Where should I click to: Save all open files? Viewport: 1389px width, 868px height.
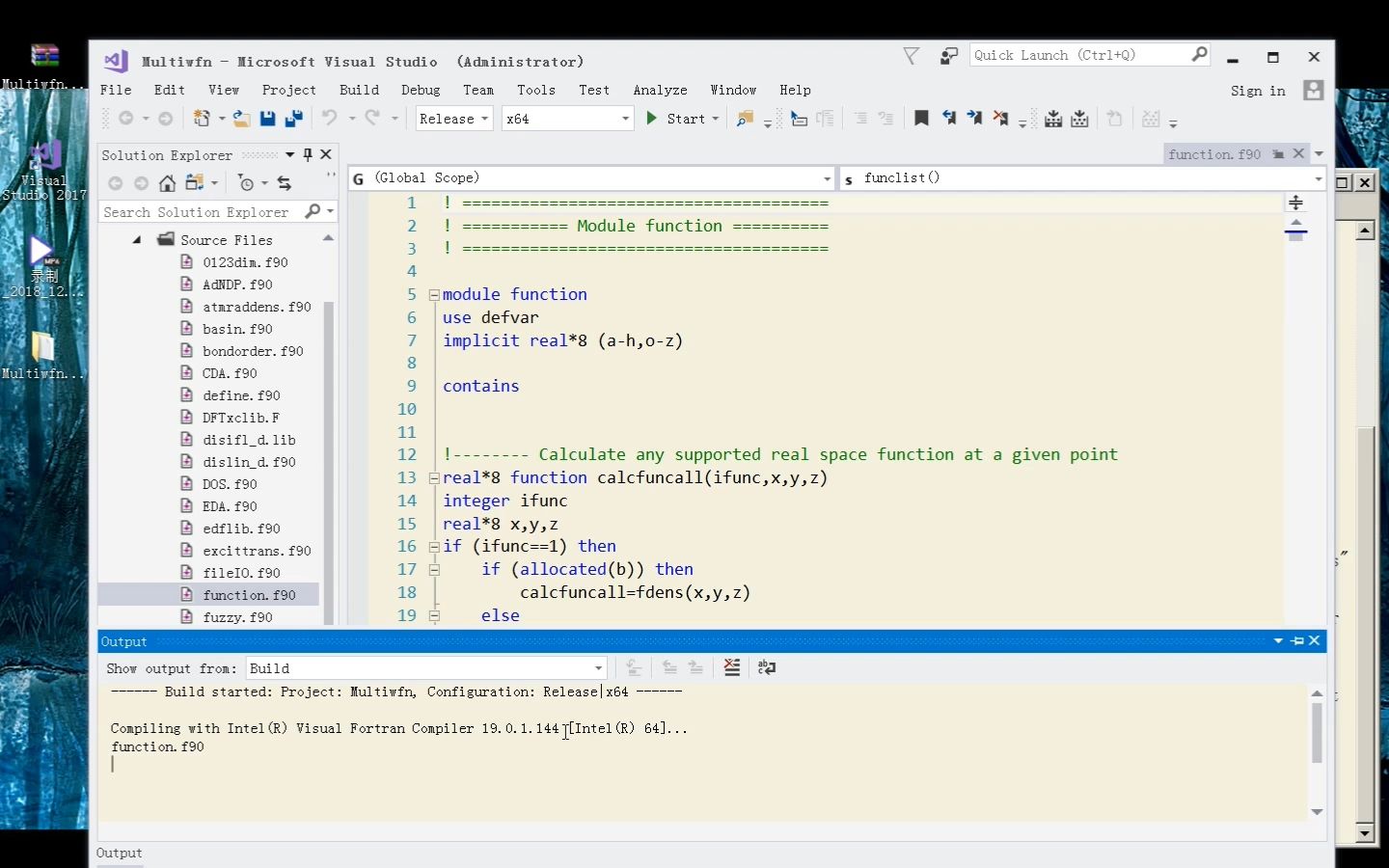[x=294, y=119]
